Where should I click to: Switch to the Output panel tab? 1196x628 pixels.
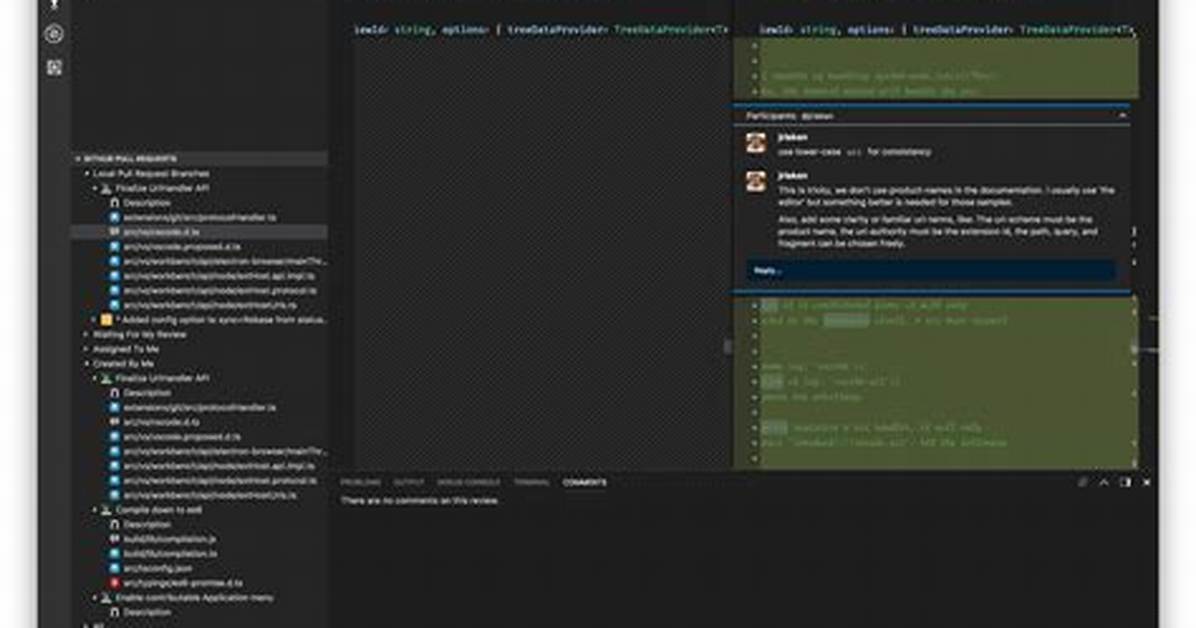408,482
